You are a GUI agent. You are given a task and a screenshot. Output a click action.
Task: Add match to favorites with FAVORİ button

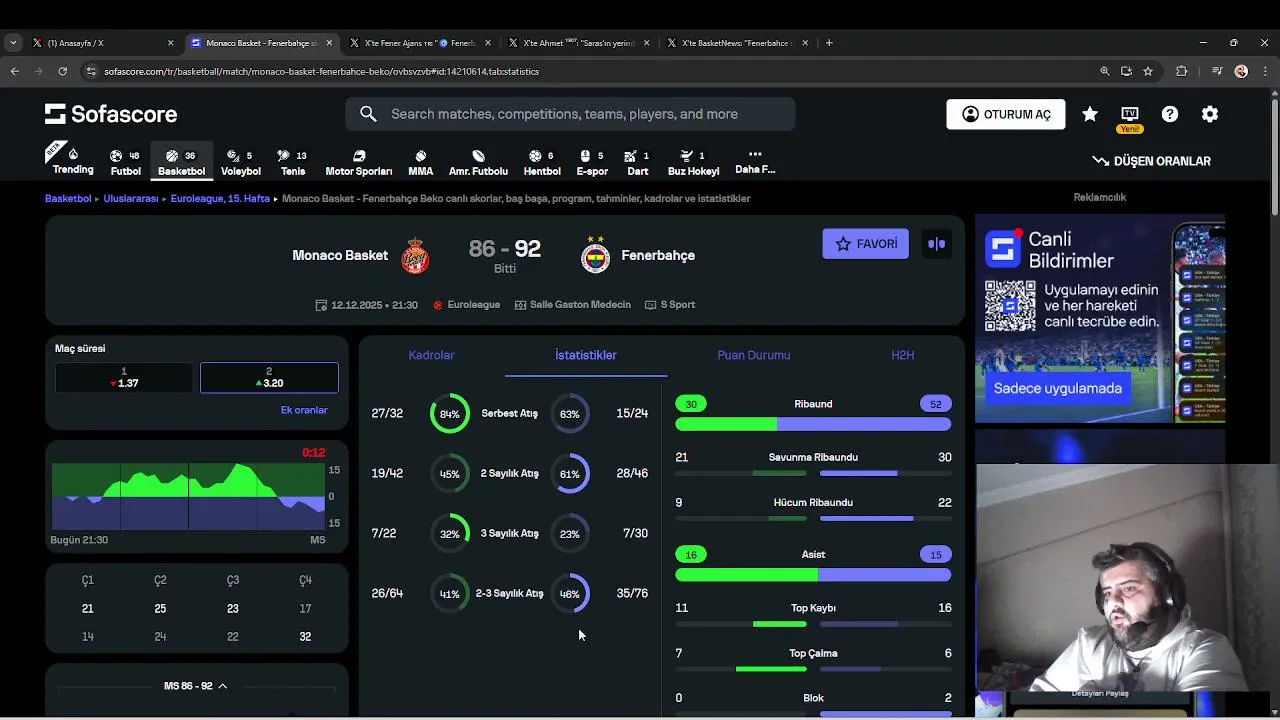point(865,244)
